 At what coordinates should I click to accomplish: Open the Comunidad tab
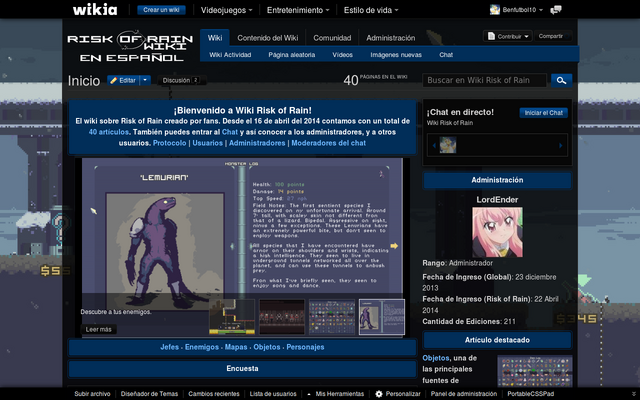(x=332, y=38)
